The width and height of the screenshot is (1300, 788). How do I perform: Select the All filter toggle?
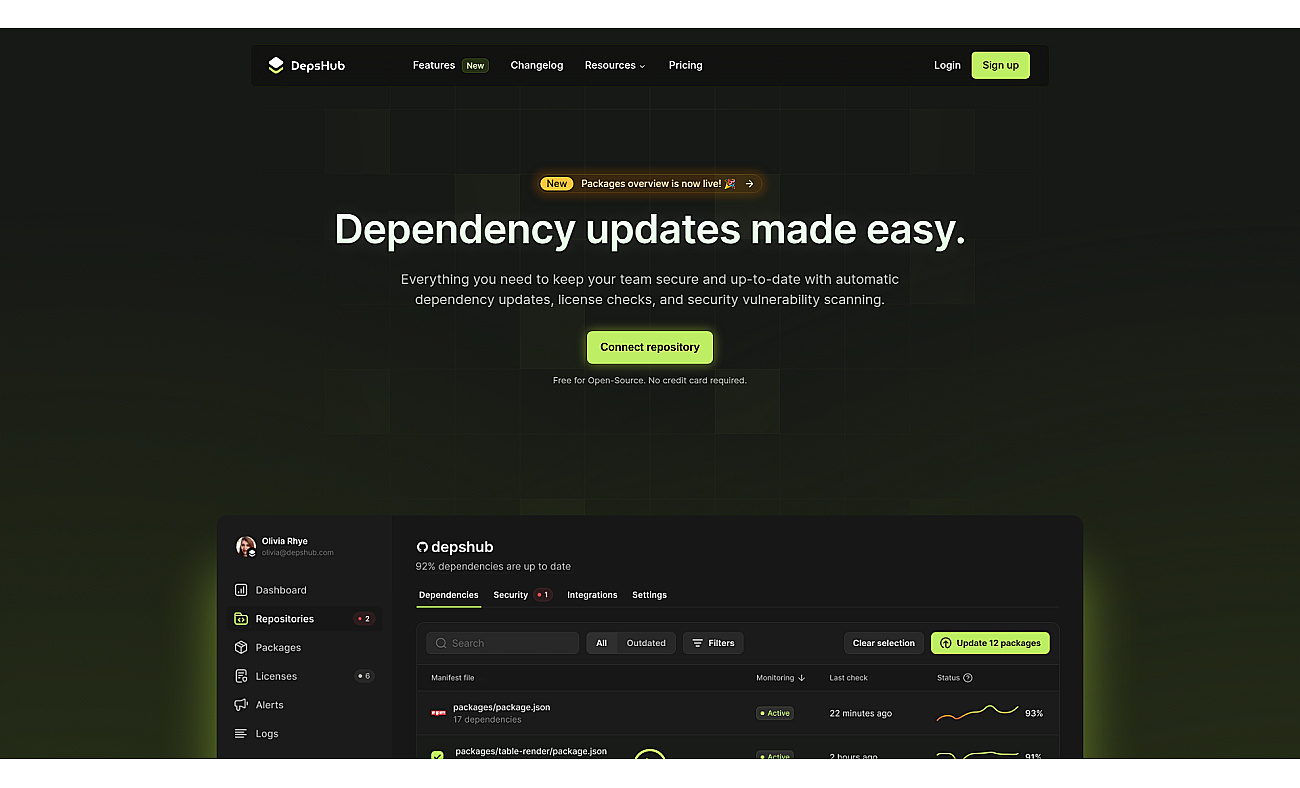pos(602,643)
